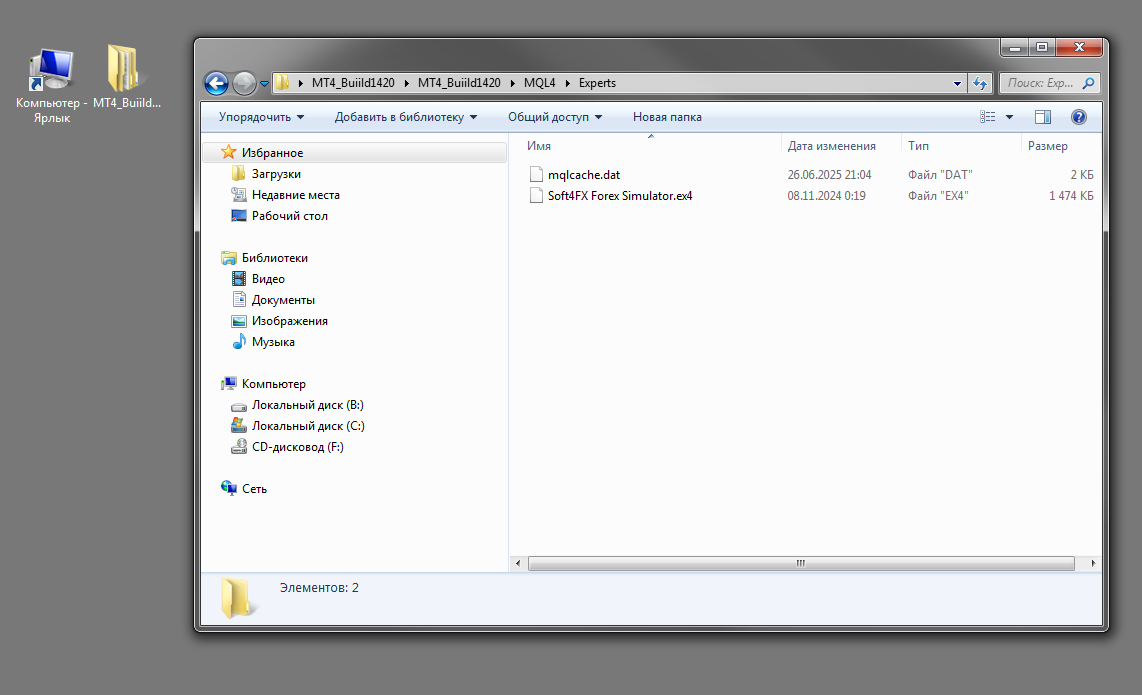Select Библиотеки in navigation pane

click(x=275, y=259)
